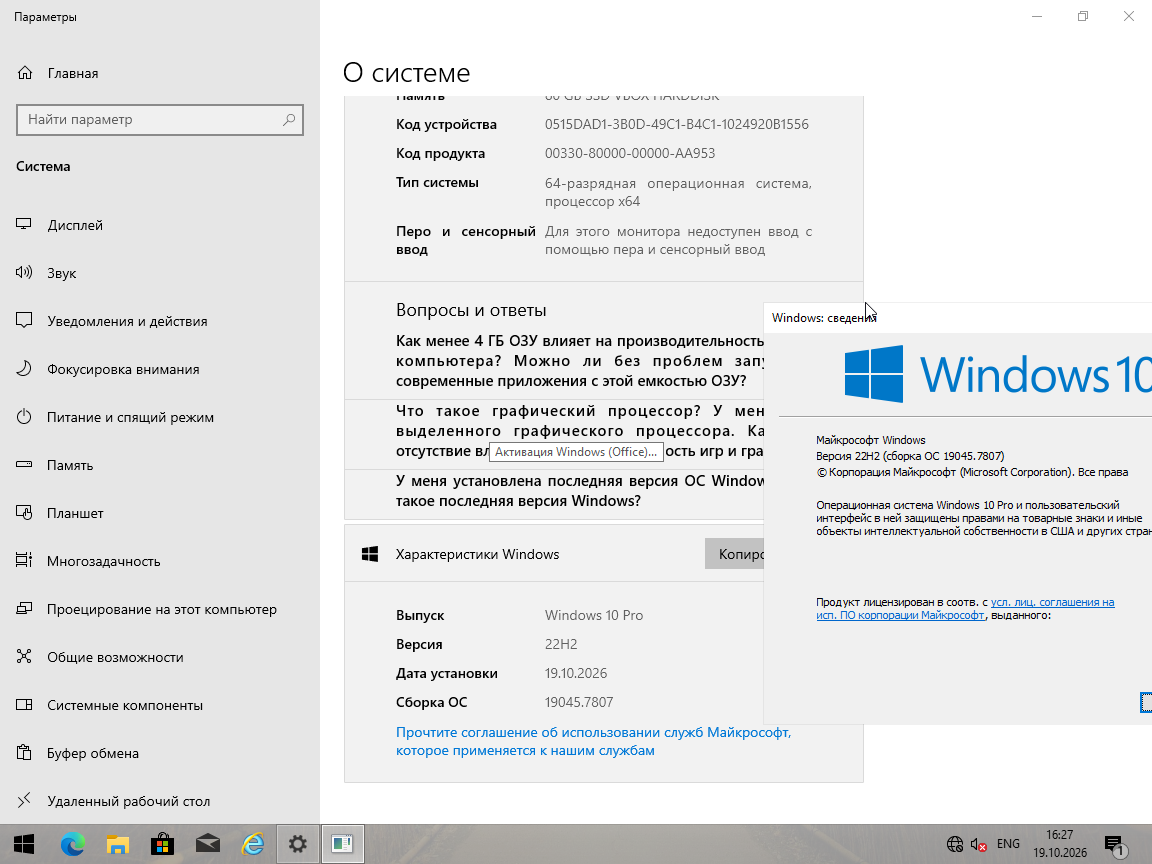Switch to Settings gear in the taskbar
The image size is (1152, 864).
[x=298, y=844]
